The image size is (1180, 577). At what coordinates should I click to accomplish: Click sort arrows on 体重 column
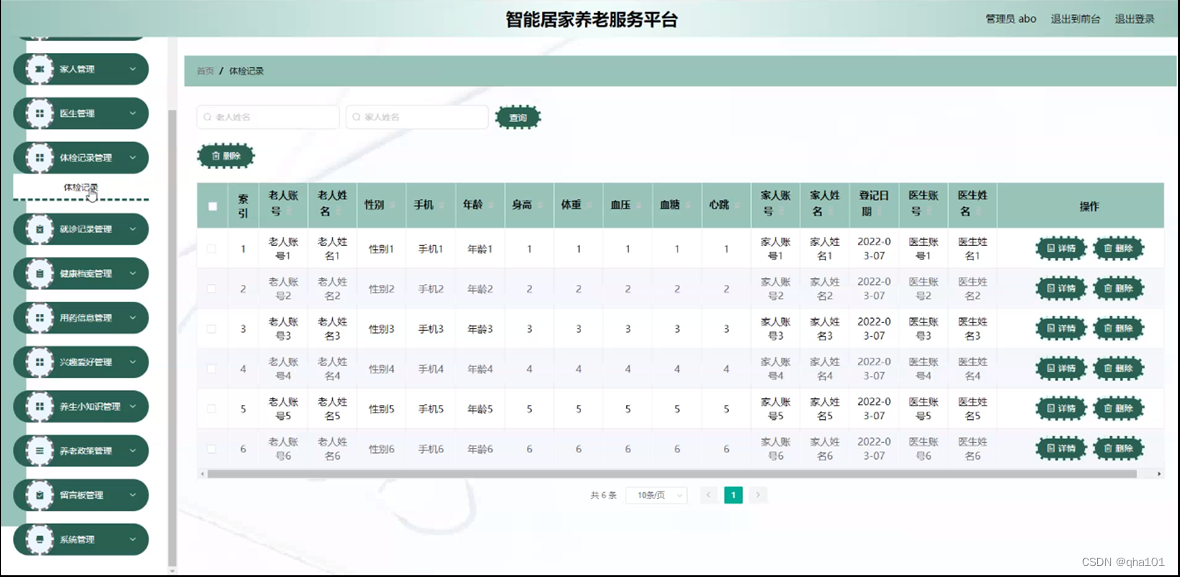pyautogui.click(x=588, y=205)
